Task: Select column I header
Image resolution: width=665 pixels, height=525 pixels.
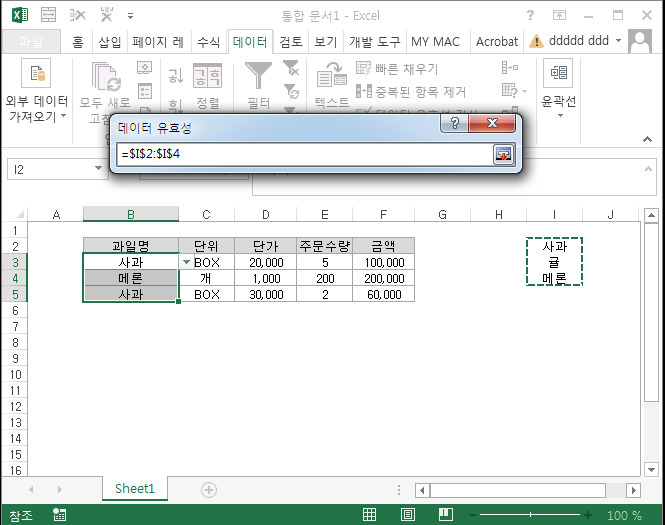Action: pos(554,214)
